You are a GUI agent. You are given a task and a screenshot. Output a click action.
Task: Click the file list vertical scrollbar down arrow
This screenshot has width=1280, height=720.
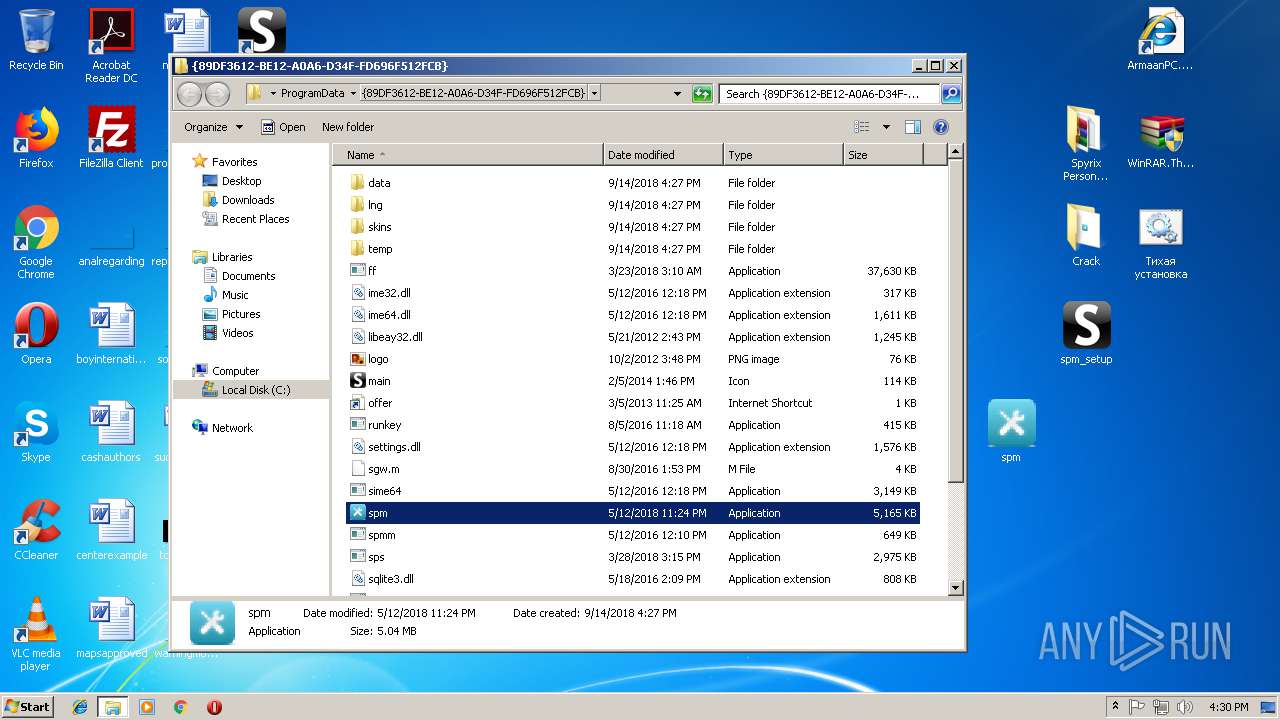click(955, 588)
